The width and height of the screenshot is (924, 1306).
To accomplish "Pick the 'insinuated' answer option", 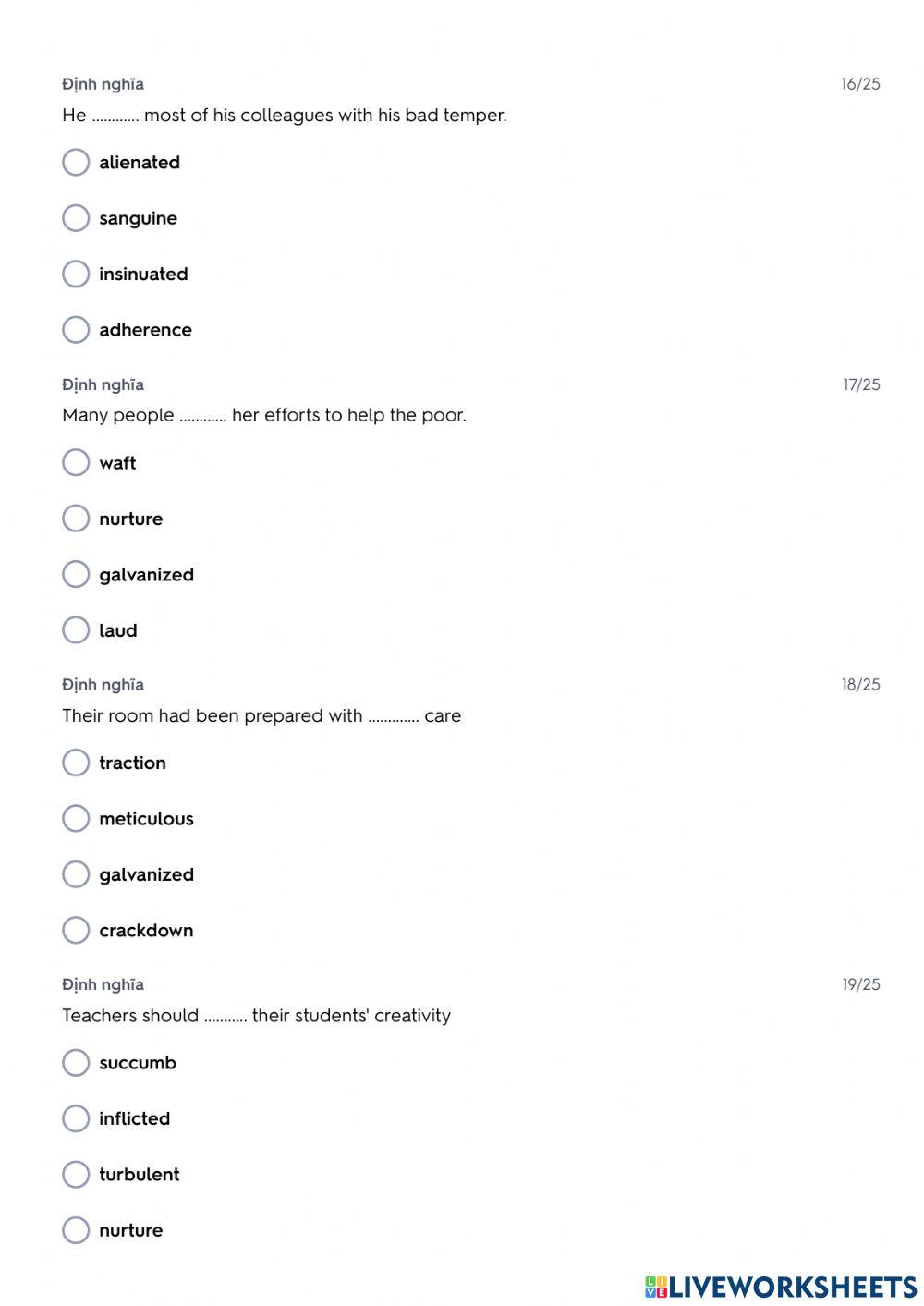I will [x=76, y=274].
